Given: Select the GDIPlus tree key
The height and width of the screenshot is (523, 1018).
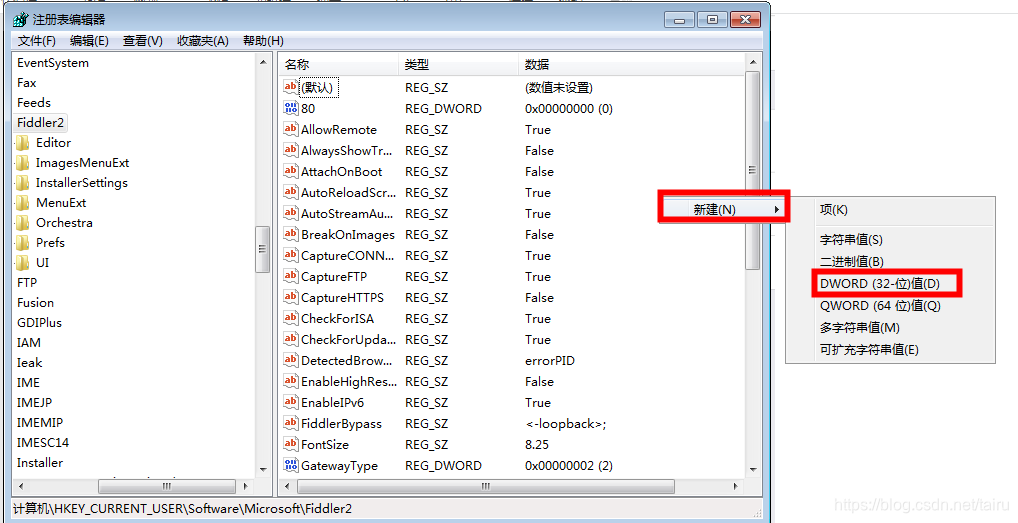Looking at the screenshot, I should point(40,322).
